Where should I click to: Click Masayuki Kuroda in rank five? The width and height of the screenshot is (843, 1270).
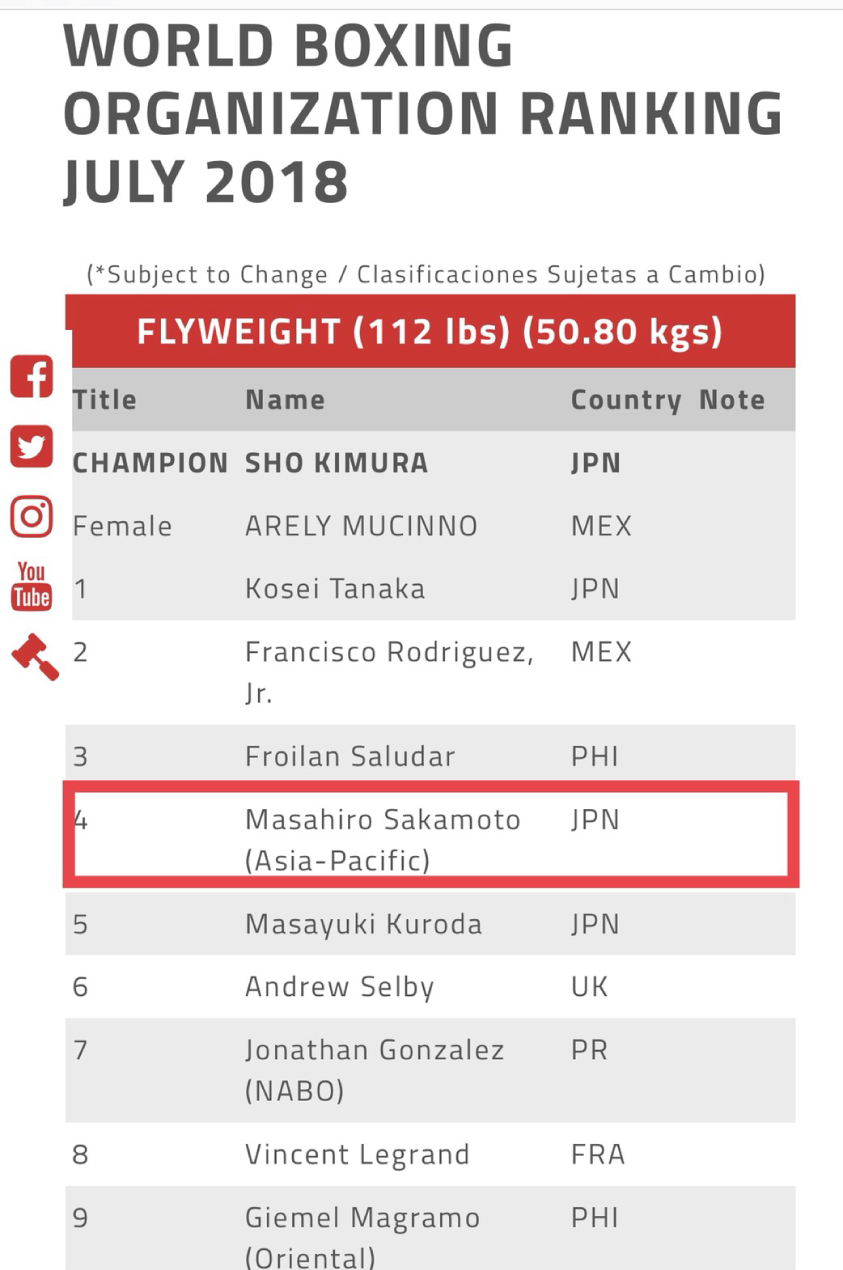tap(363, 924)
